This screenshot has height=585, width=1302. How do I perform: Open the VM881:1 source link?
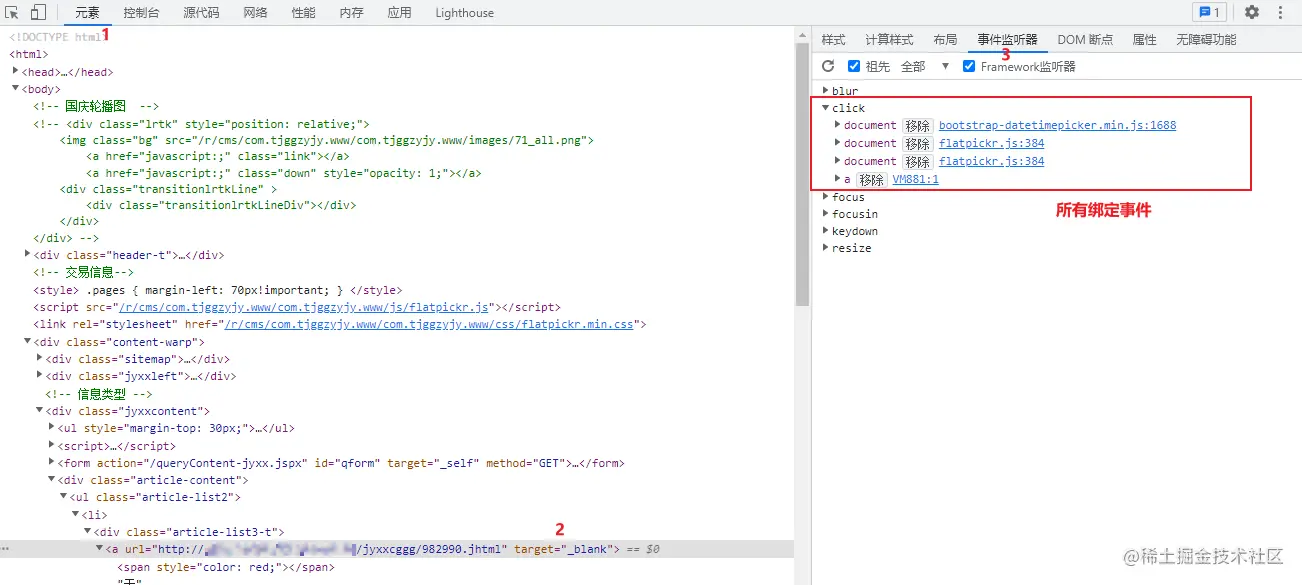(x=915, y=180)
